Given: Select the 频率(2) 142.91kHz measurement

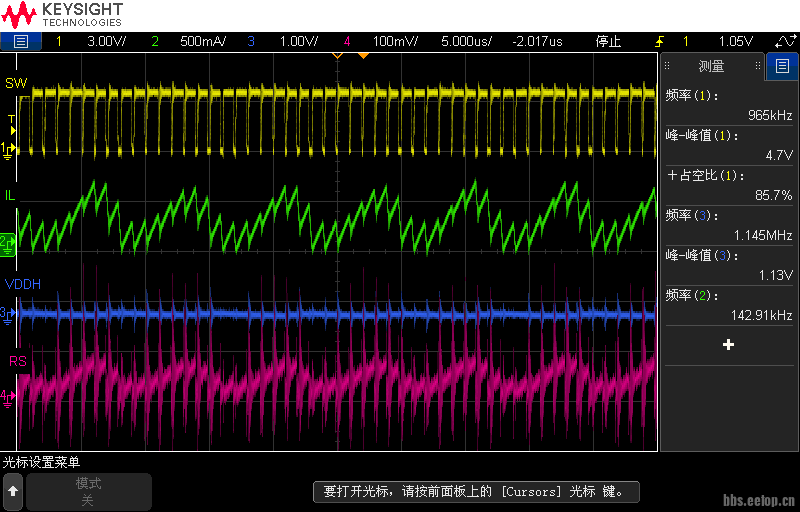Looking at the screenshot, I should point(729,305).
